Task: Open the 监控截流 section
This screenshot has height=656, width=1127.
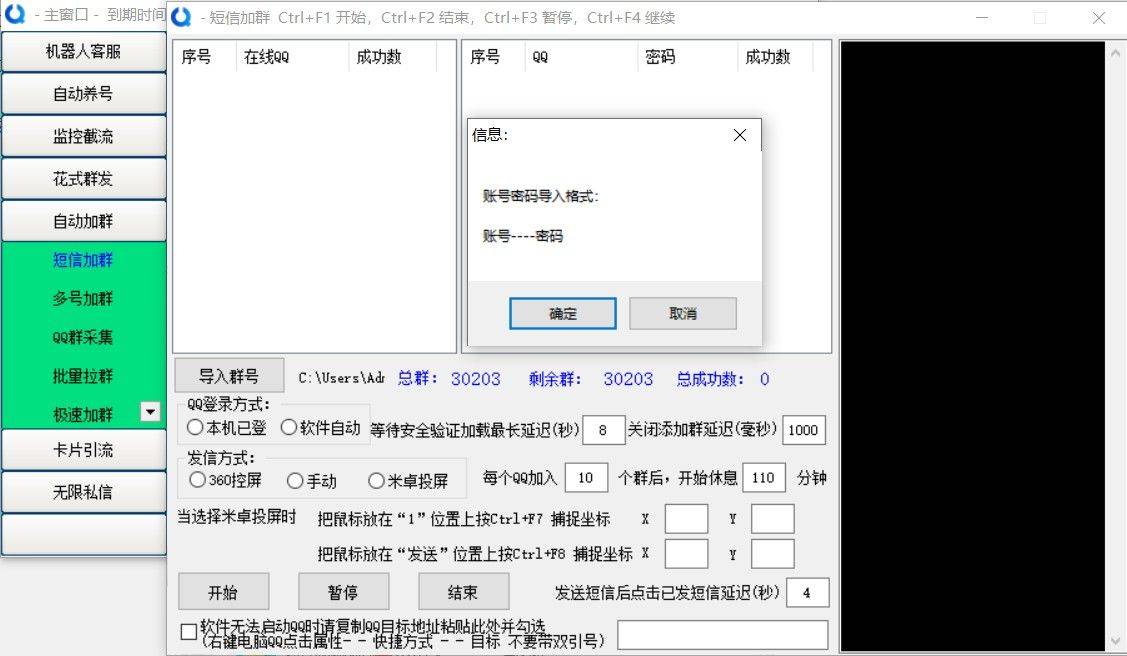Action: (x=83, y=137)
